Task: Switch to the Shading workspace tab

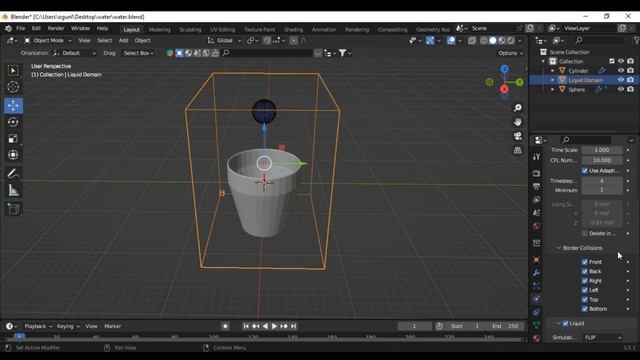Action: [293, 29]
